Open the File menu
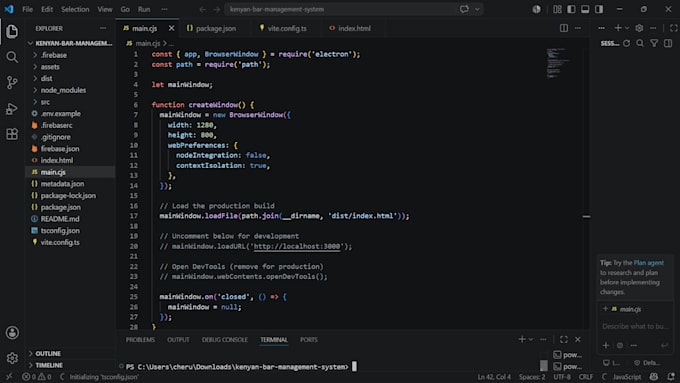The image size is (680, 383). coord(27,9)
